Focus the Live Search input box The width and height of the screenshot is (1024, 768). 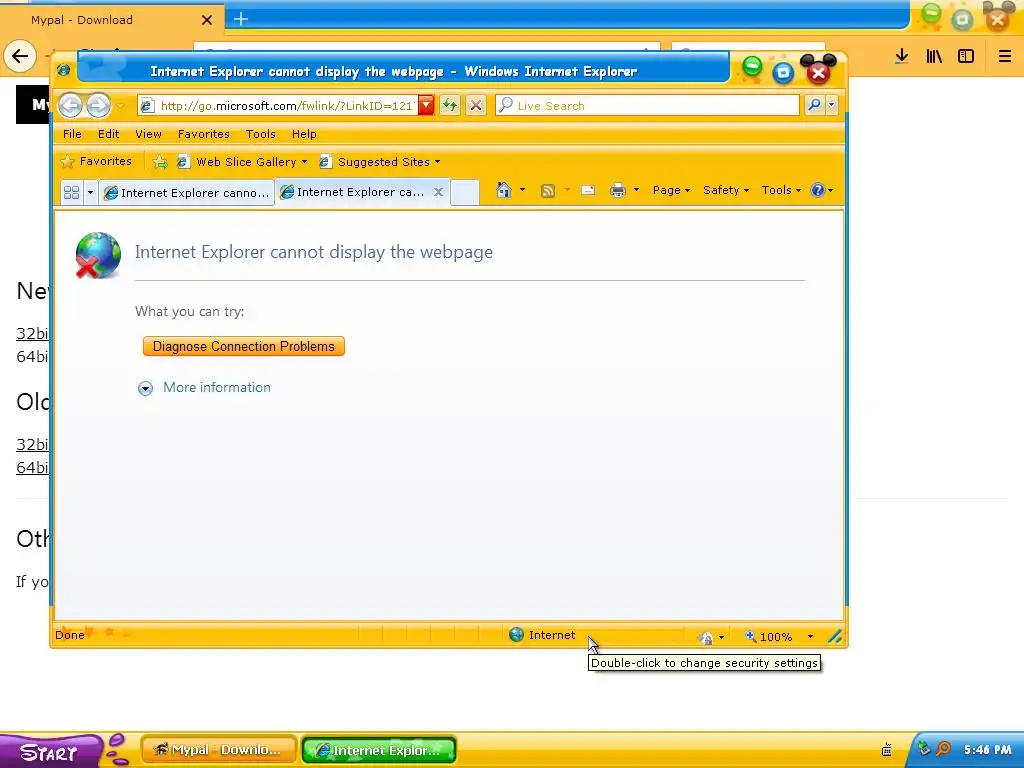647,105
